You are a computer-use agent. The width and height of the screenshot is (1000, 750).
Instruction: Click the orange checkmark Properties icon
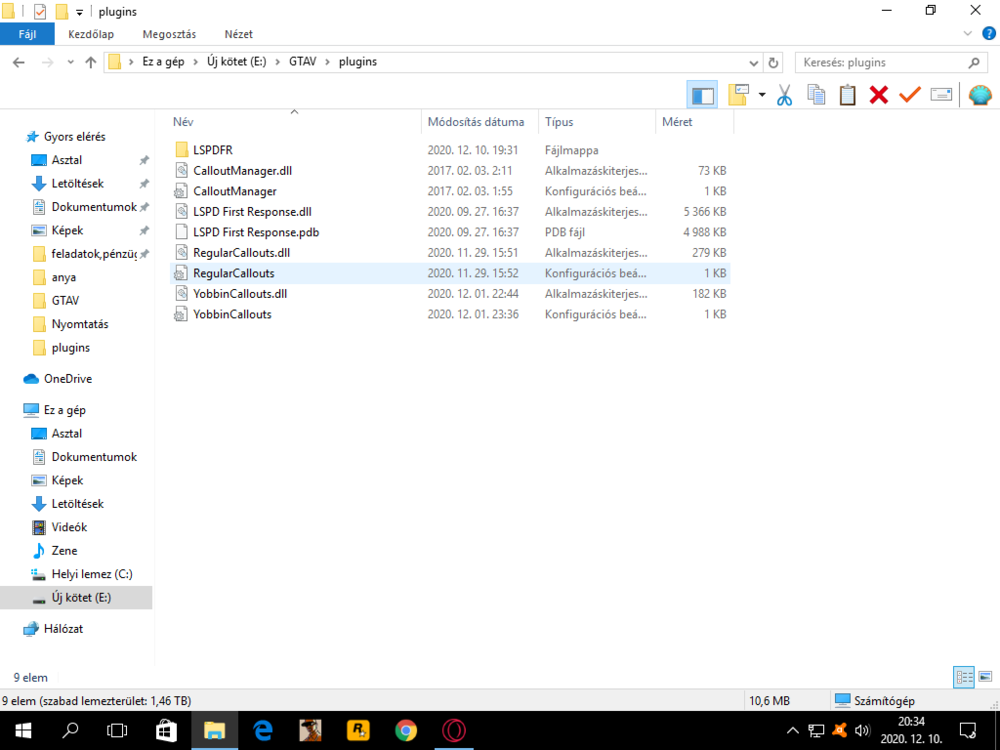click(910, 95)
